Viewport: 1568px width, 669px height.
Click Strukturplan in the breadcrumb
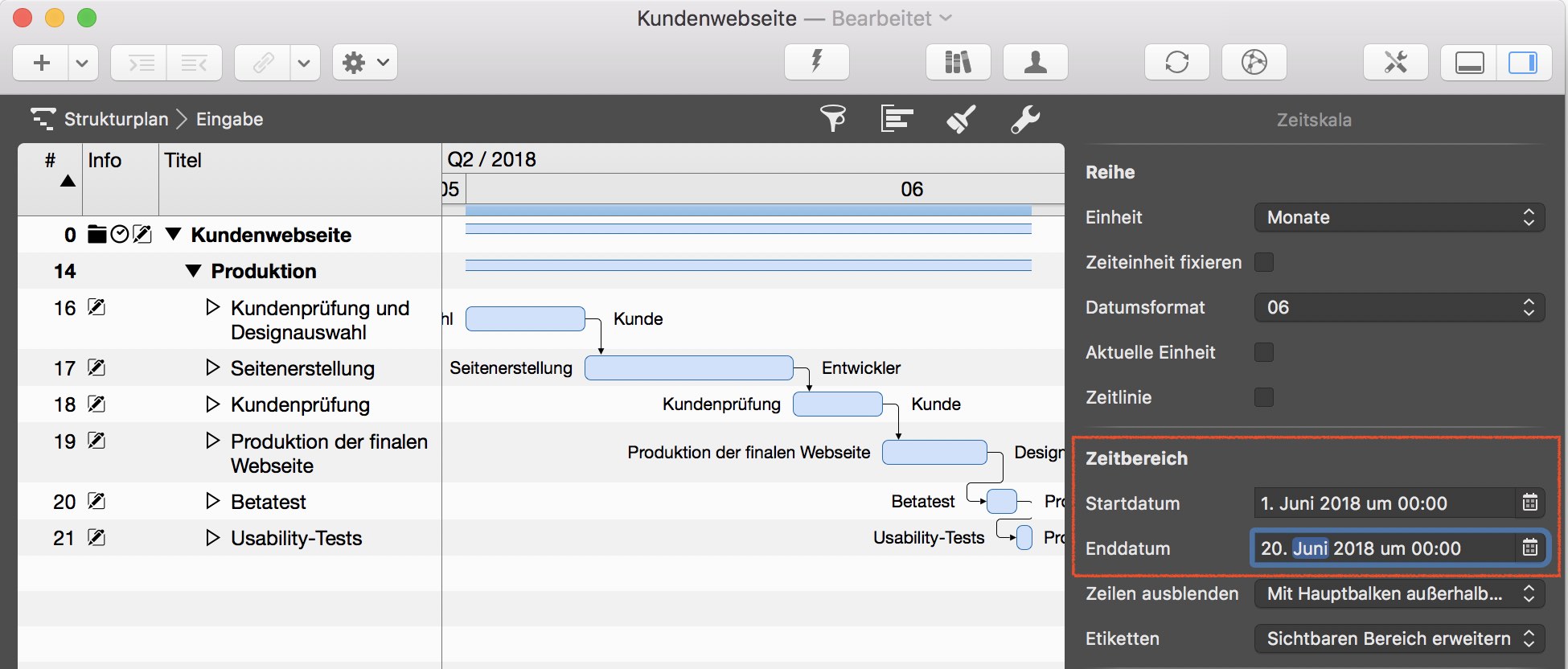pyautogui.click(x=116, y=119)
